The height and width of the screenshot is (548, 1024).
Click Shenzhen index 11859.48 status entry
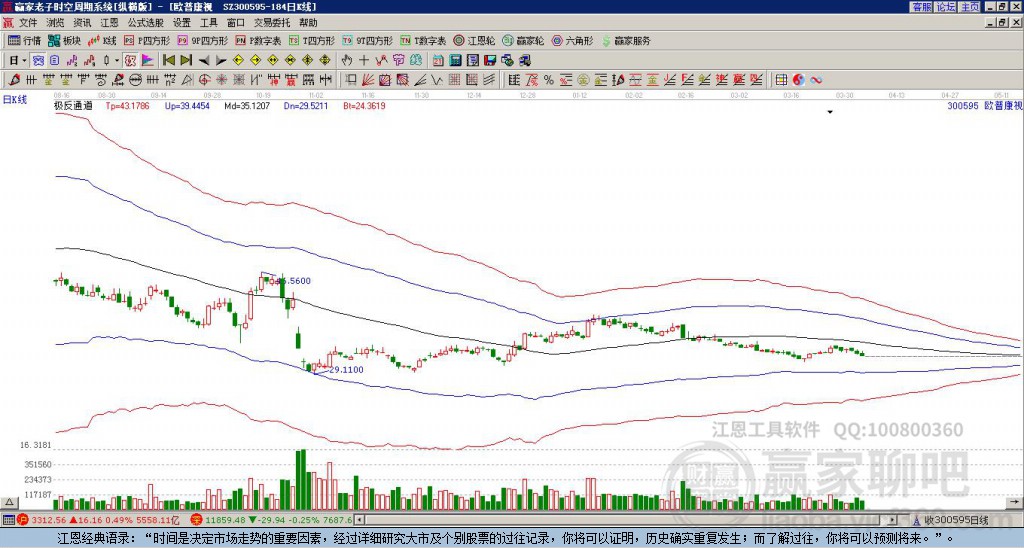(272, 520)
